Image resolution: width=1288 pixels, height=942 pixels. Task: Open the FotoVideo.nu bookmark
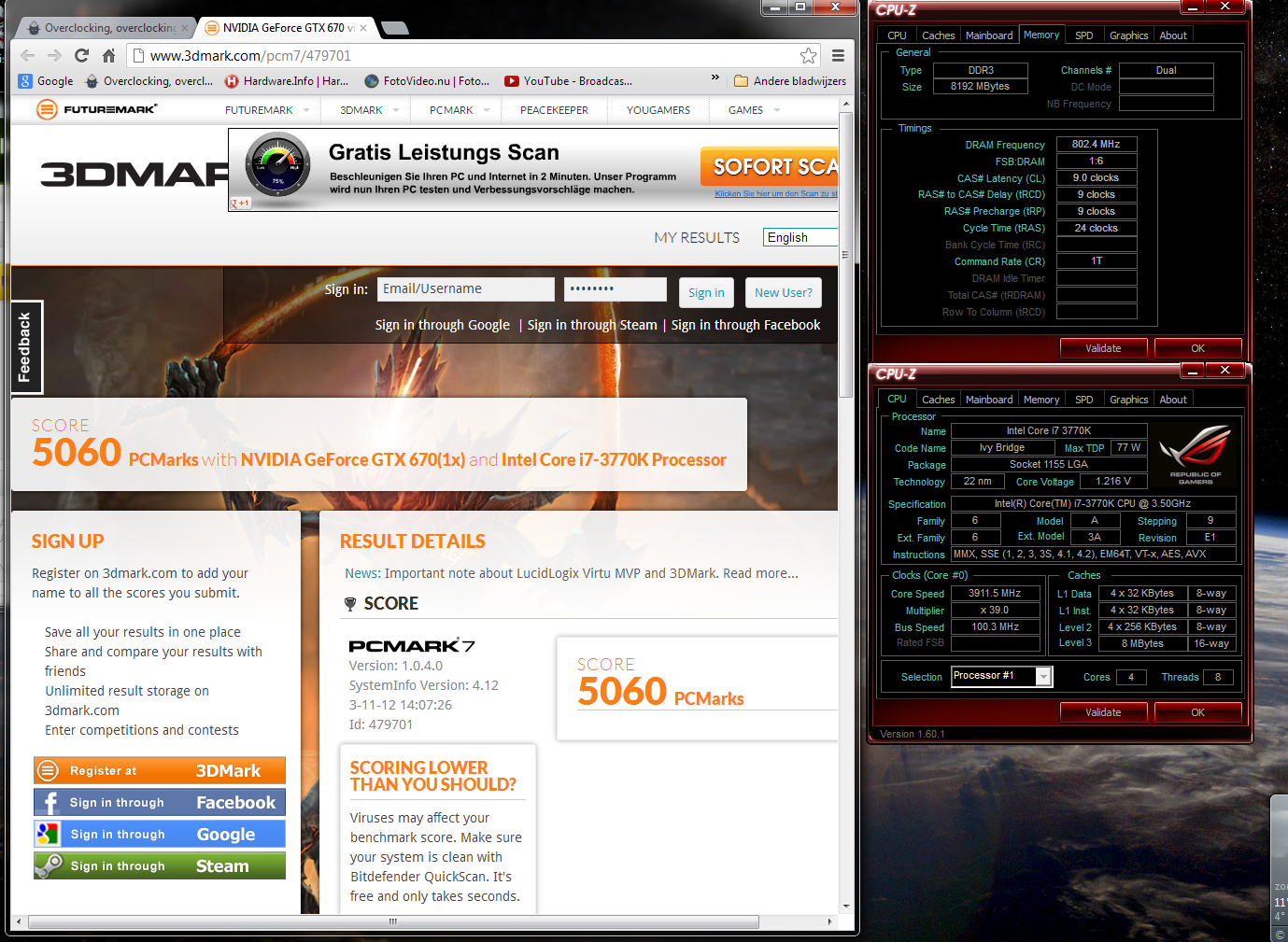click(x=428, y=81)
